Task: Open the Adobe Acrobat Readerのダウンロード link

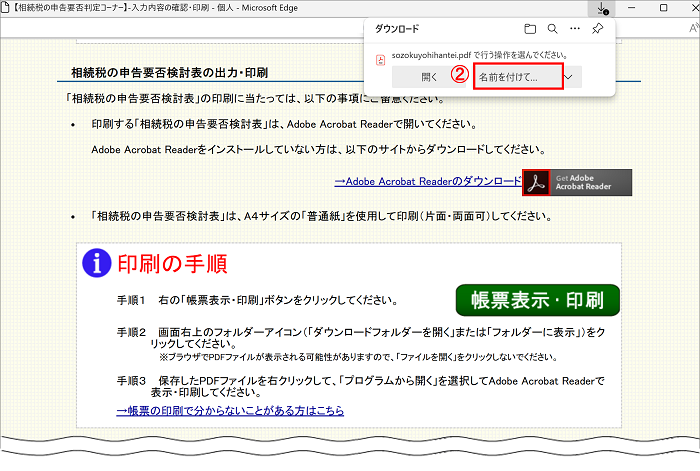Action: (x=427, y=181)
